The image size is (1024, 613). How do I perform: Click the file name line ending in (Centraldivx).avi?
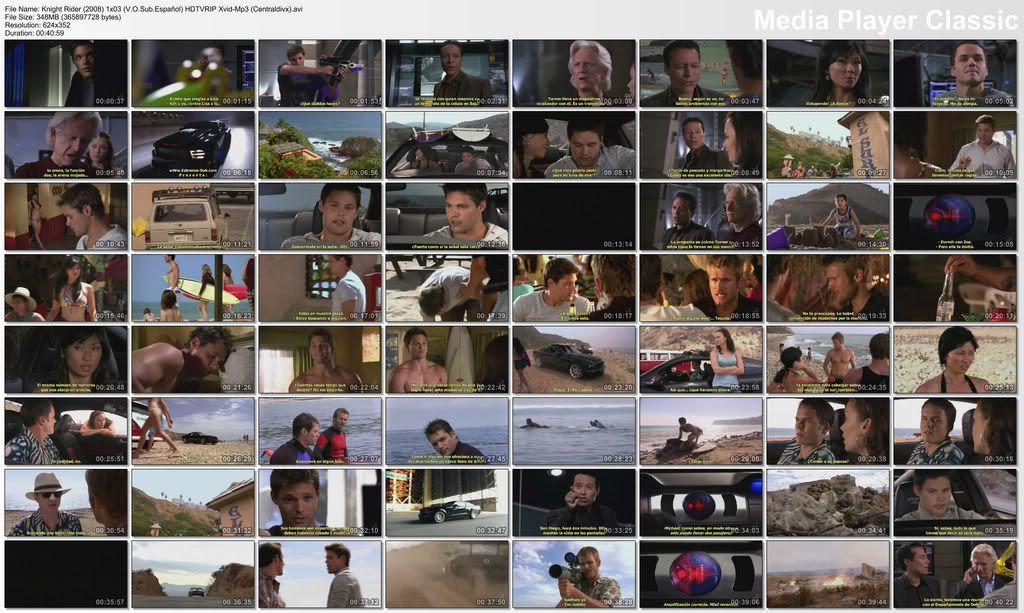click(x=153, y=9)
